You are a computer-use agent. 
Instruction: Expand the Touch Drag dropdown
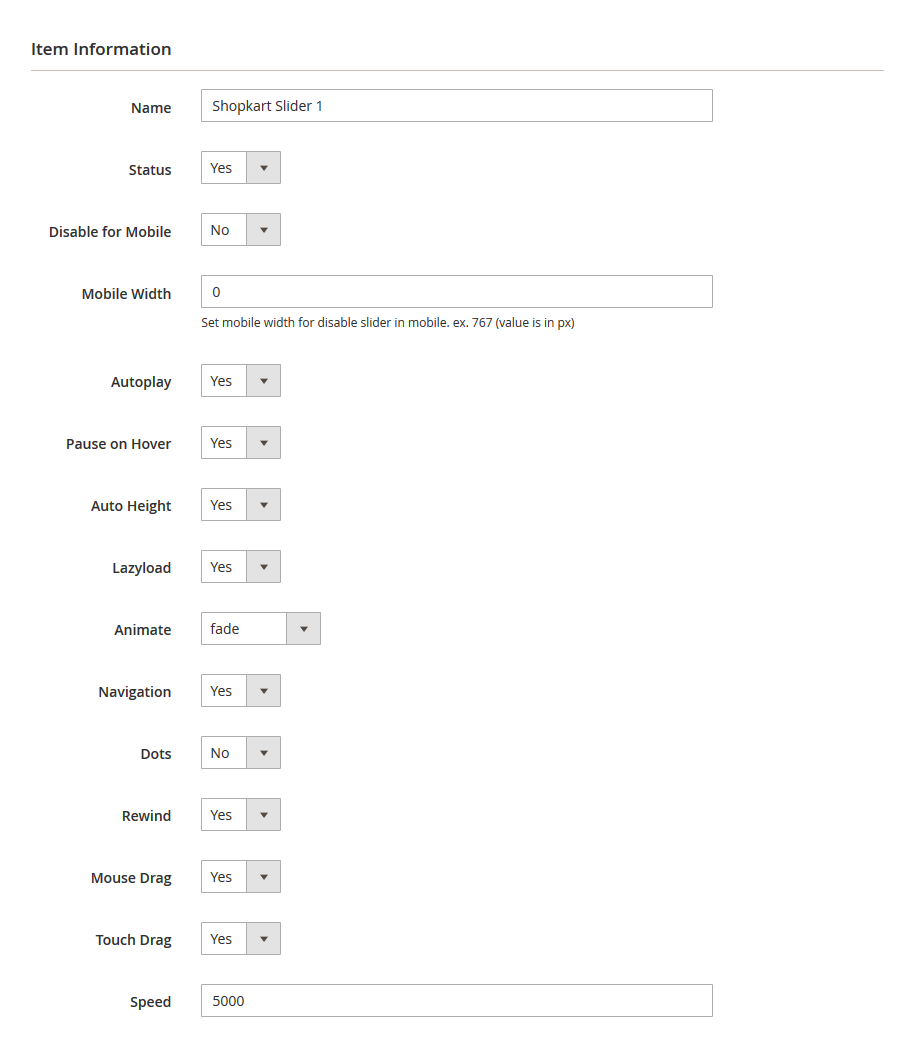coord(241,939)
